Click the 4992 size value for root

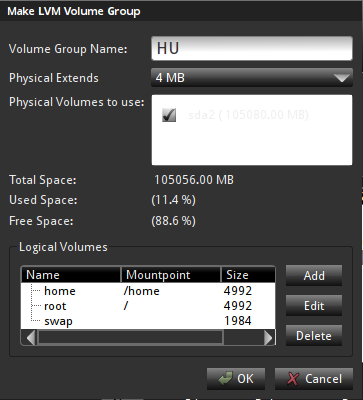point(238,306)
